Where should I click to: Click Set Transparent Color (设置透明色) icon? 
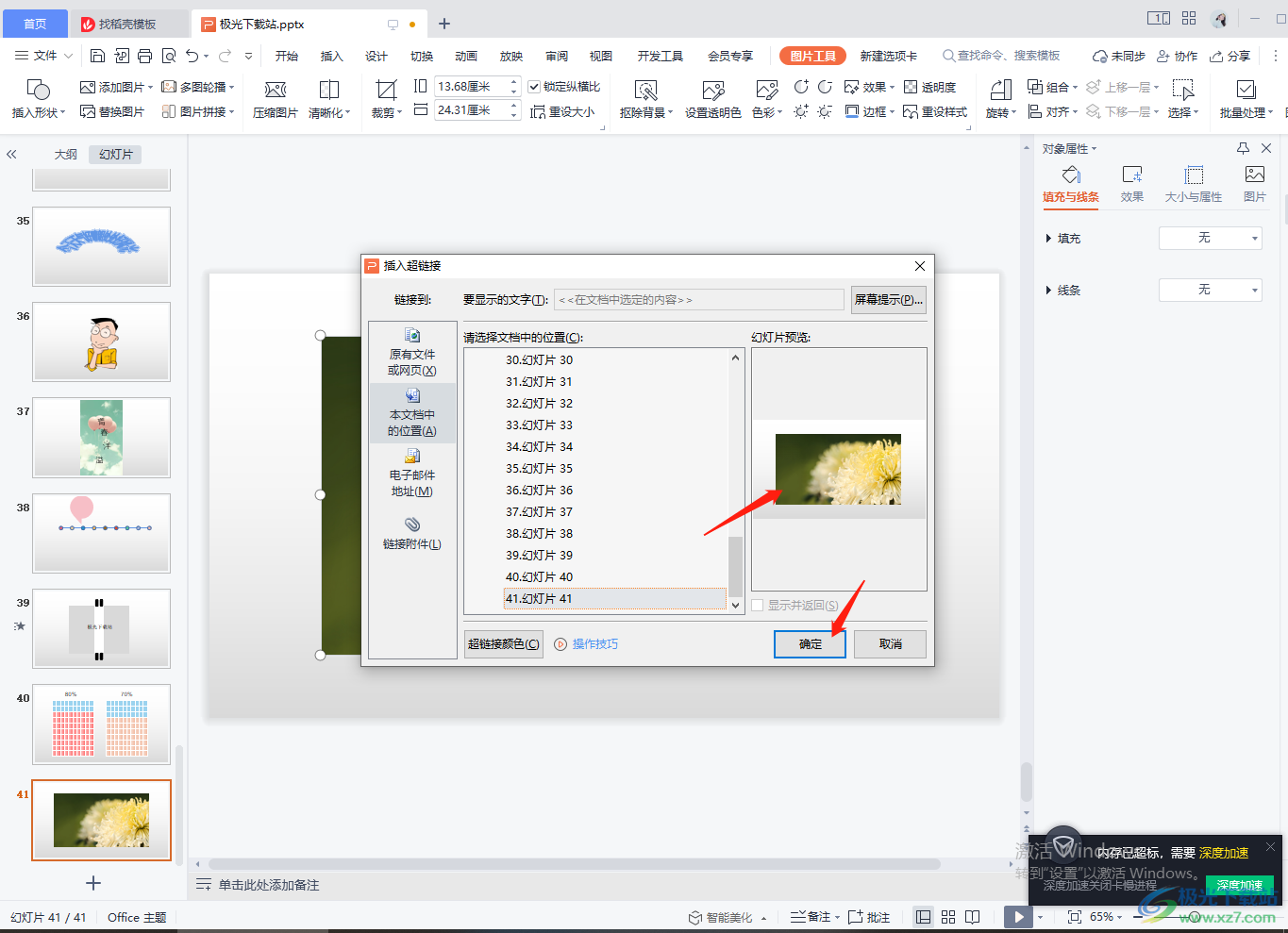pyautogui.click(x=713, y=90)
